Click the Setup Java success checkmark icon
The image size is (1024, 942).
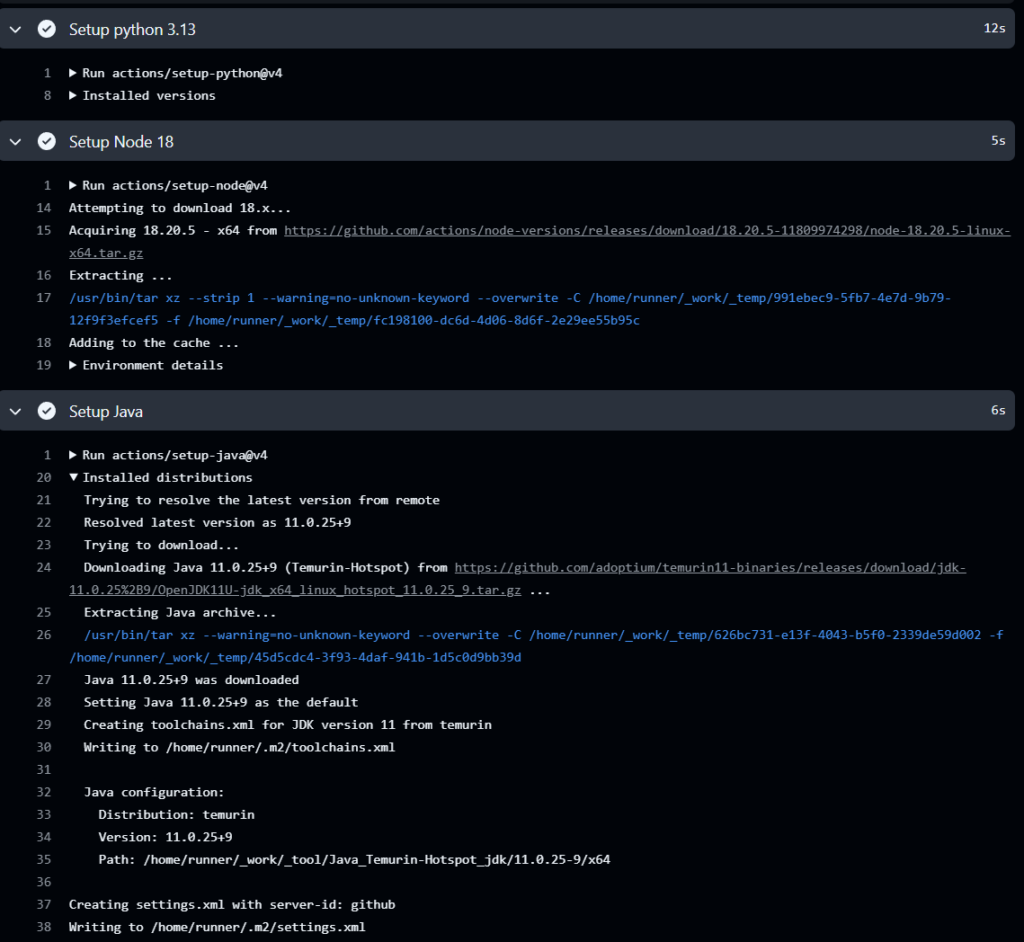coord(46,411)
